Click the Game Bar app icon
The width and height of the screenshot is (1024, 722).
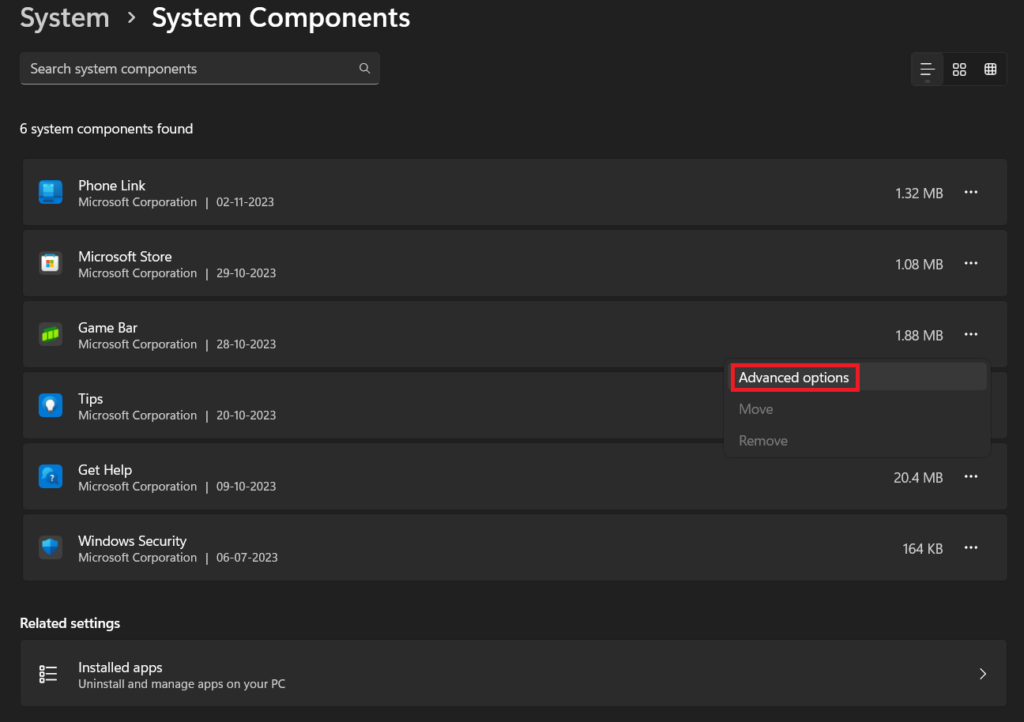coord(50,334)
